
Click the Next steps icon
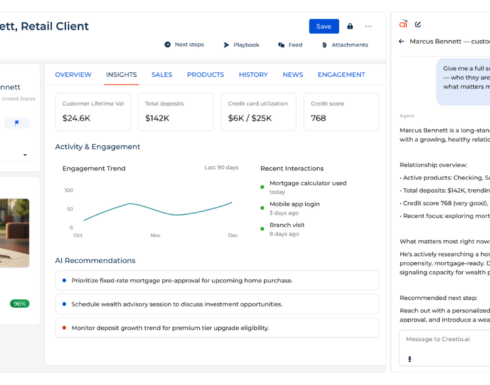[167, 45]
